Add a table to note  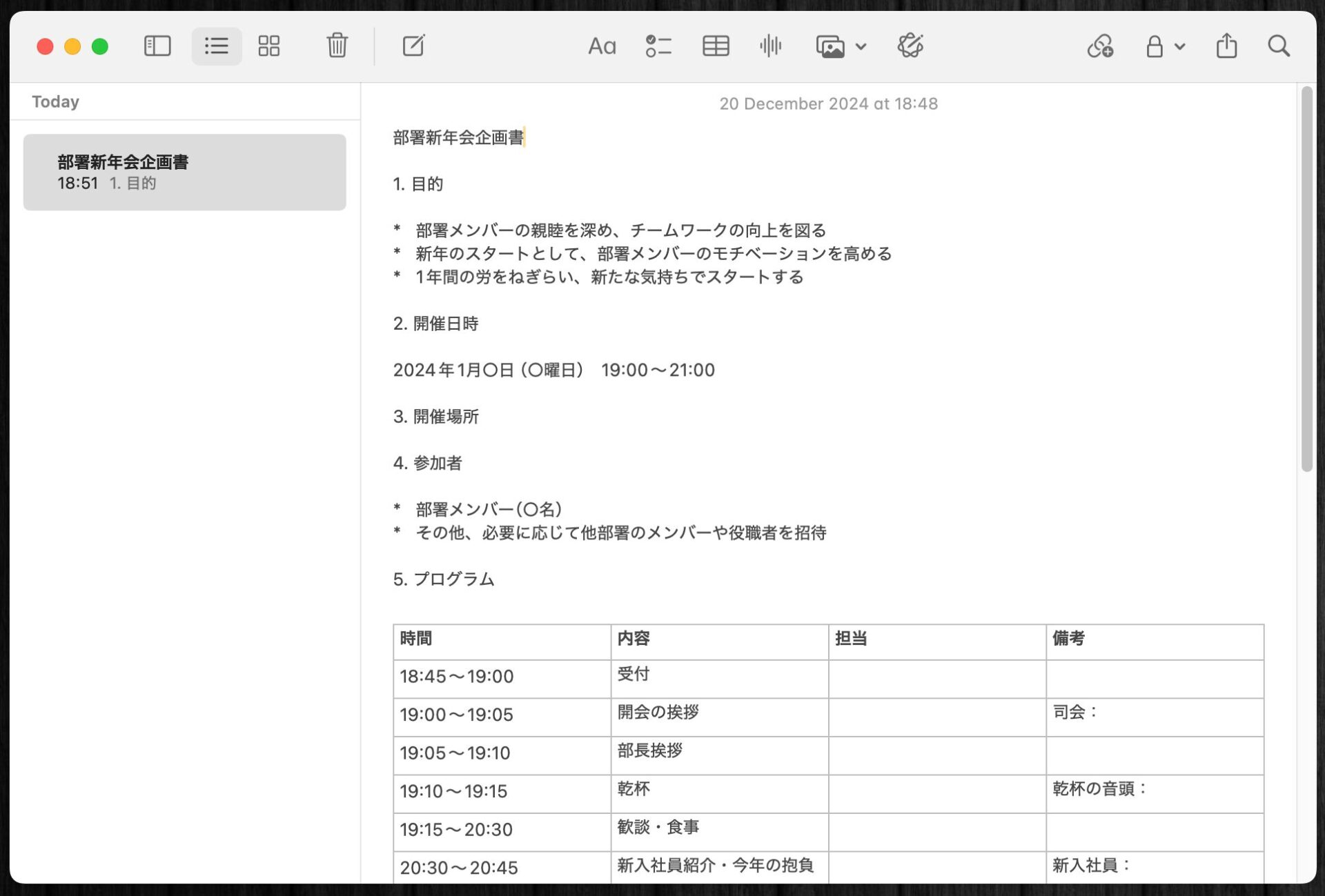pyautogui.click(x=715, y=46)
